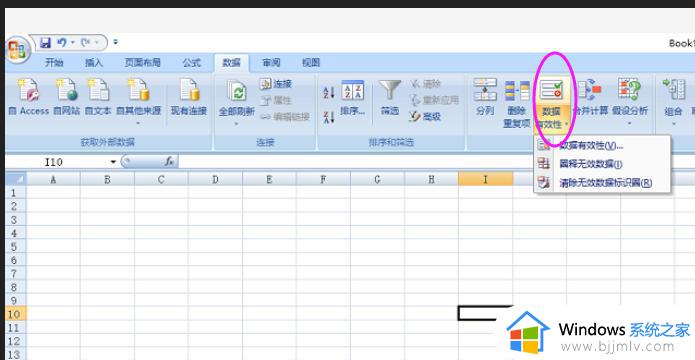Choose 清除无效数据标识圈 menu item
695x360 pixels.
pyautogui.click(x=602, y=182)
